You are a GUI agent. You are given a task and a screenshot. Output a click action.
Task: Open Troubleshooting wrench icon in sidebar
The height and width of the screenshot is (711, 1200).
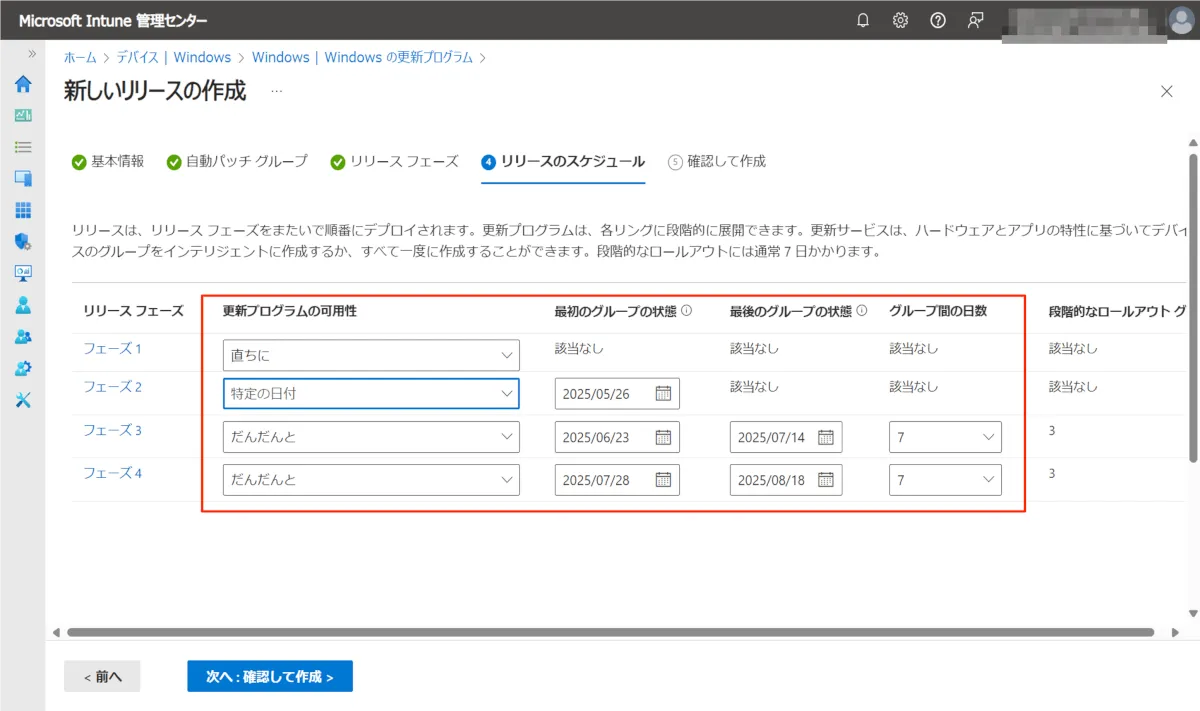[x=23, y=399]
